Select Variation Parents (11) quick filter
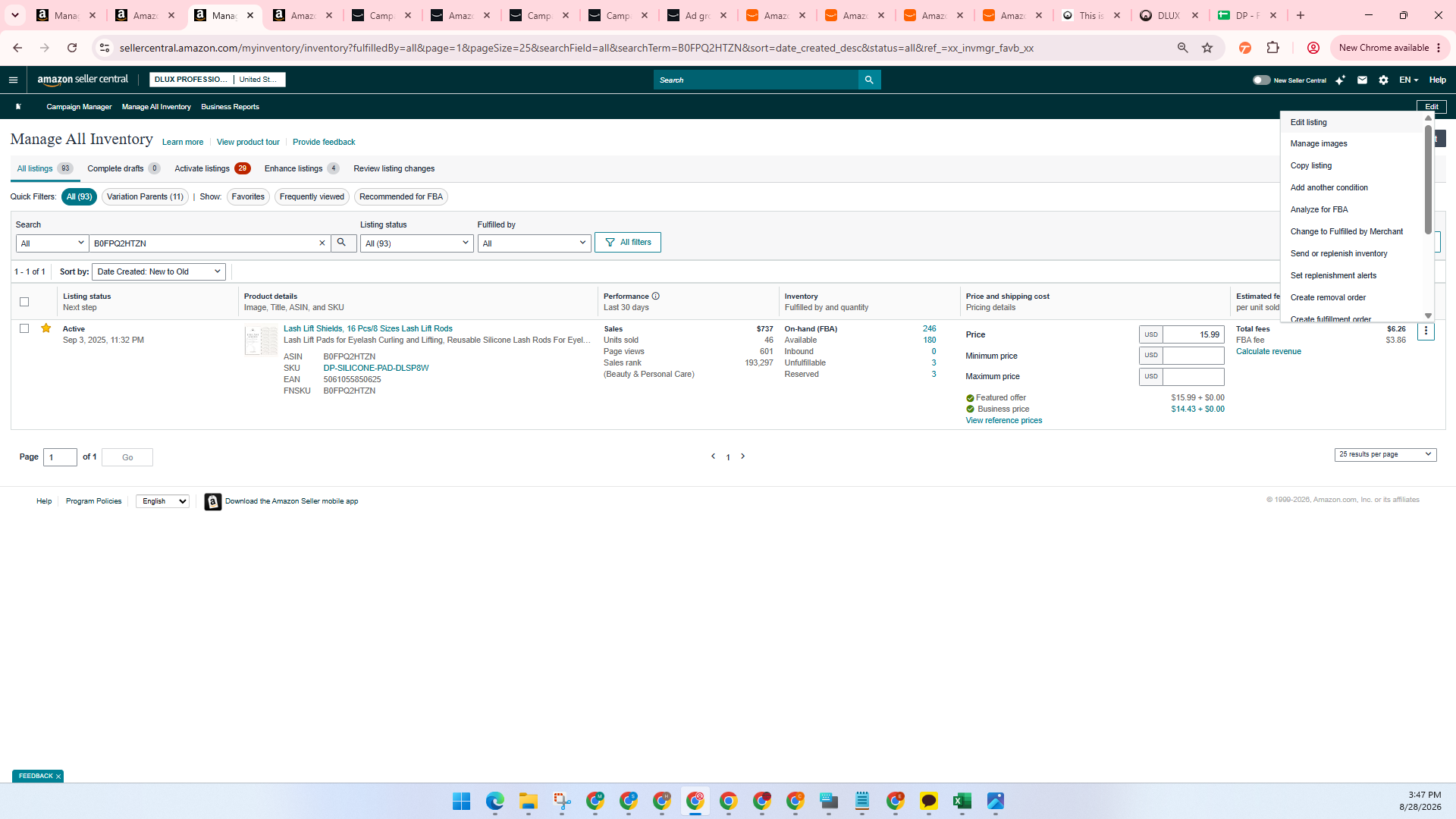The height and width of the screenshot is (819, 1456). (145, 197)
